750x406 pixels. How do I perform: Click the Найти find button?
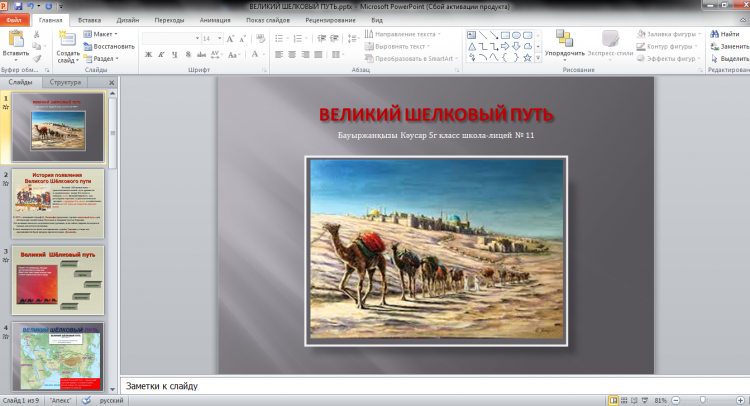[x=725, y=34]
